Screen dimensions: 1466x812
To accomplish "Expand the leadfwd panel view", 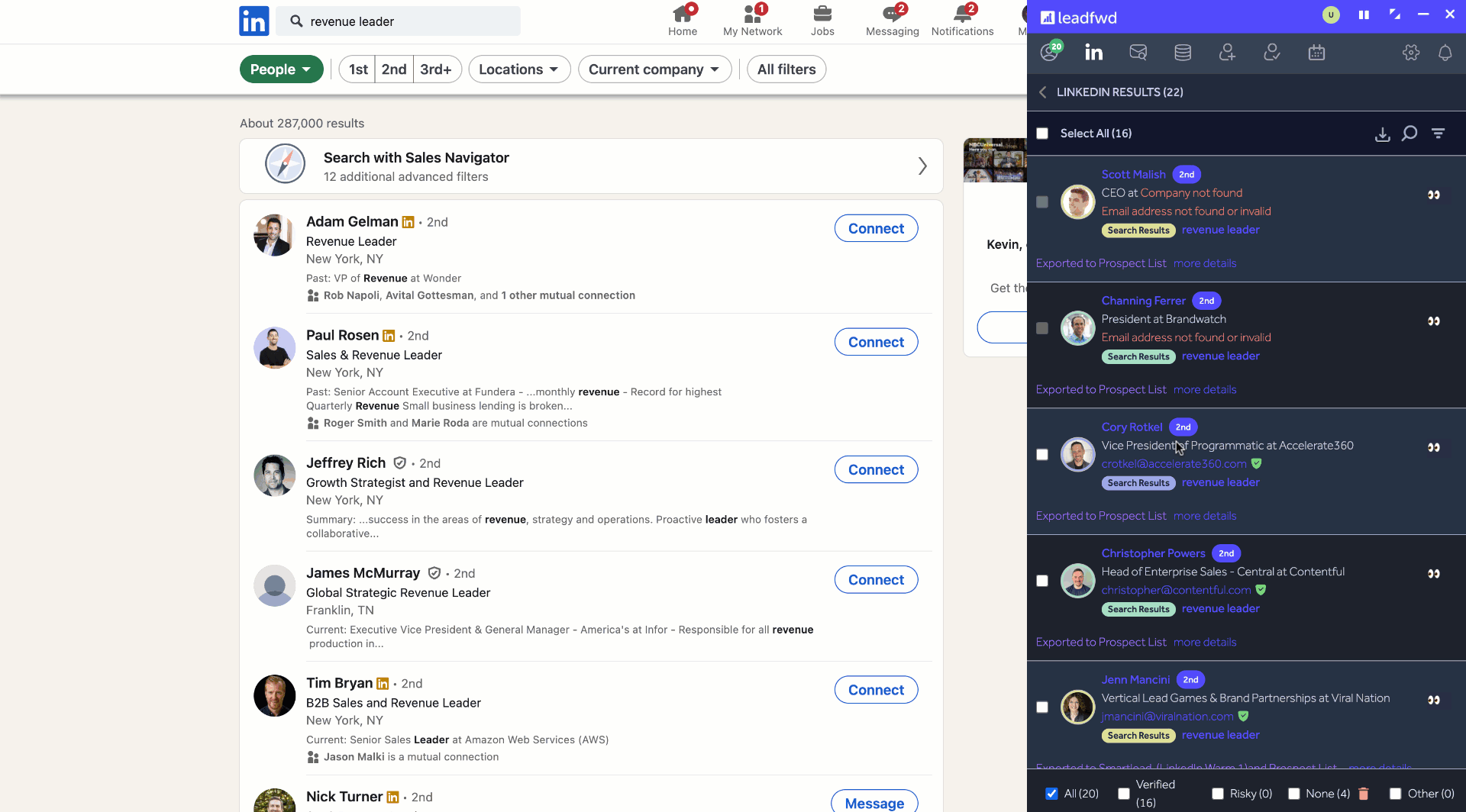I will coord(1395,14).
